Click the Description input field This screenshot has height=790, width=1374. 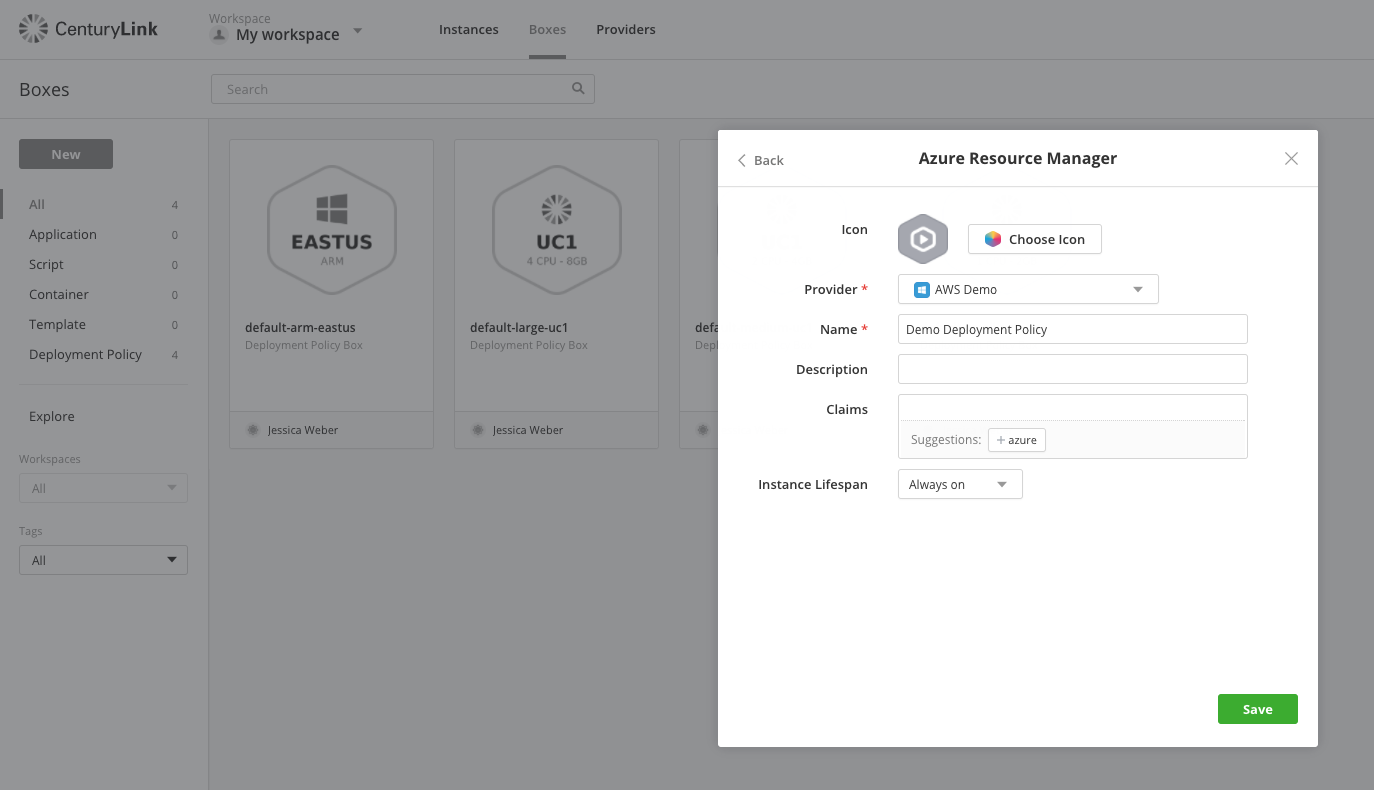click(1072, 369)
